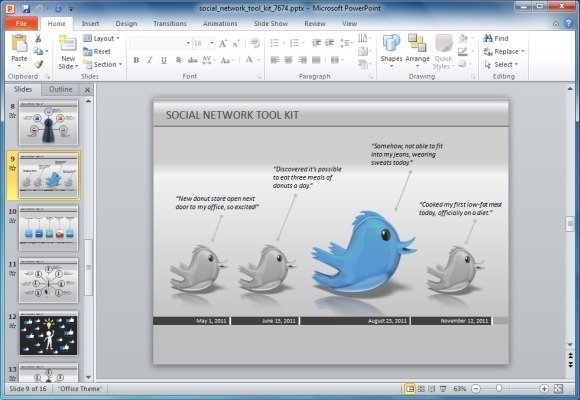Fit slide to current window
This screenshot has width=580, height=400.
(559, 389)
